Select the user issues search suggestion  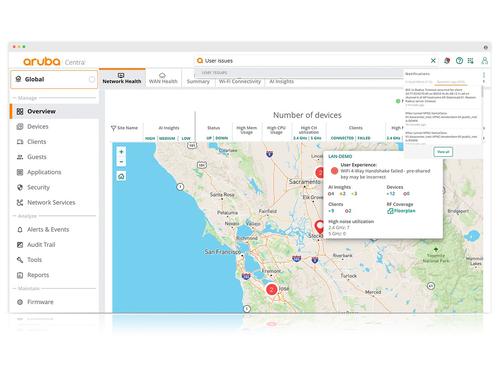298,72
